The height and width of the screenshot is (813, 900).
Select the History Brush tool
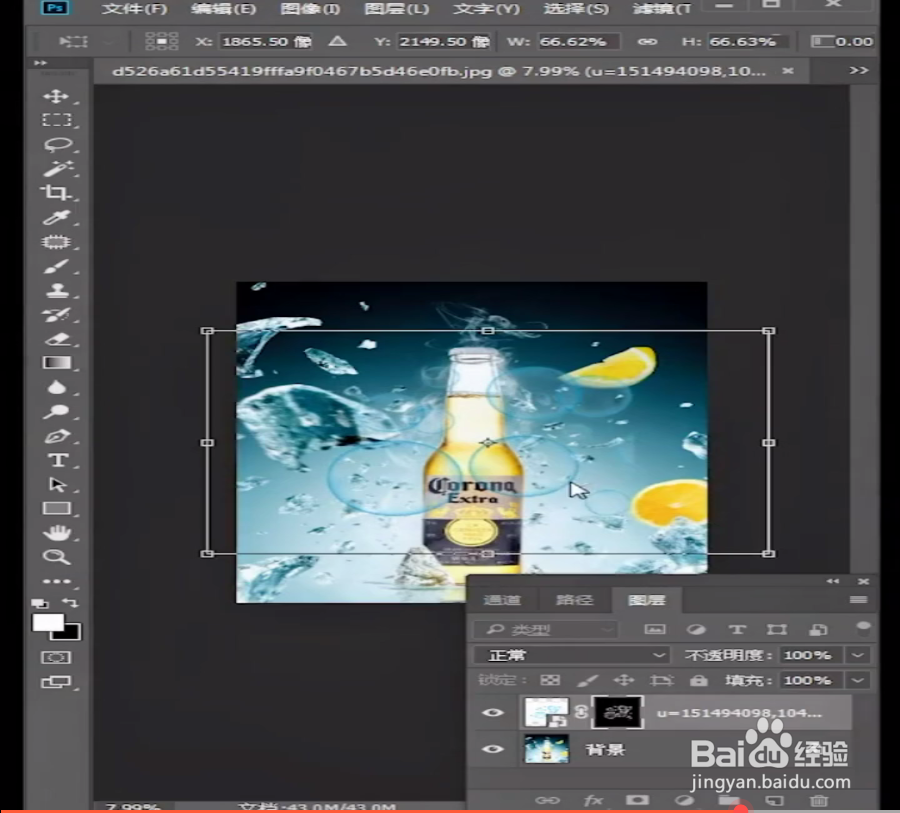pos(56,315)
